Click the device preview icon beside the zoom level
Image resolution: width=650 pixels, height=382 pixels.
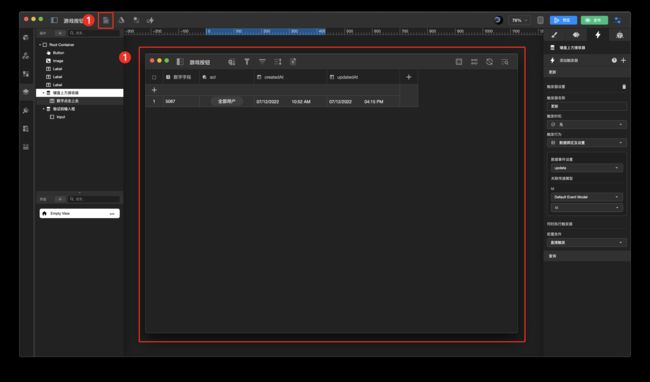pyautogui.click(x=540, y=20)
